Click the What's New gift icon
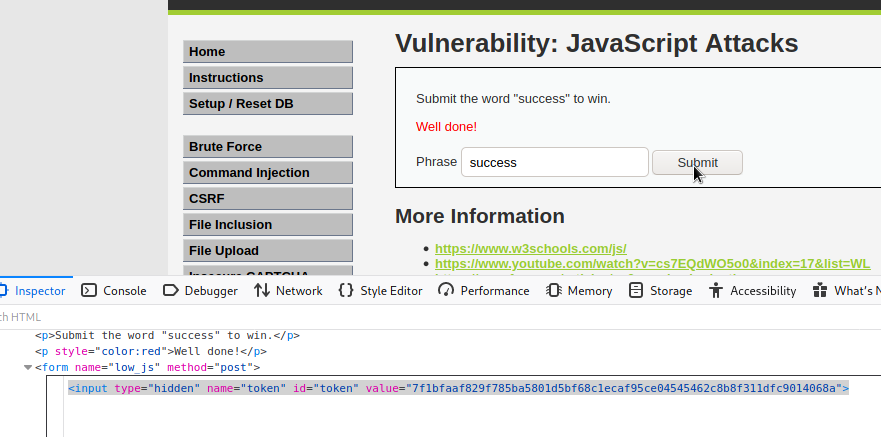 coord(820,290)
